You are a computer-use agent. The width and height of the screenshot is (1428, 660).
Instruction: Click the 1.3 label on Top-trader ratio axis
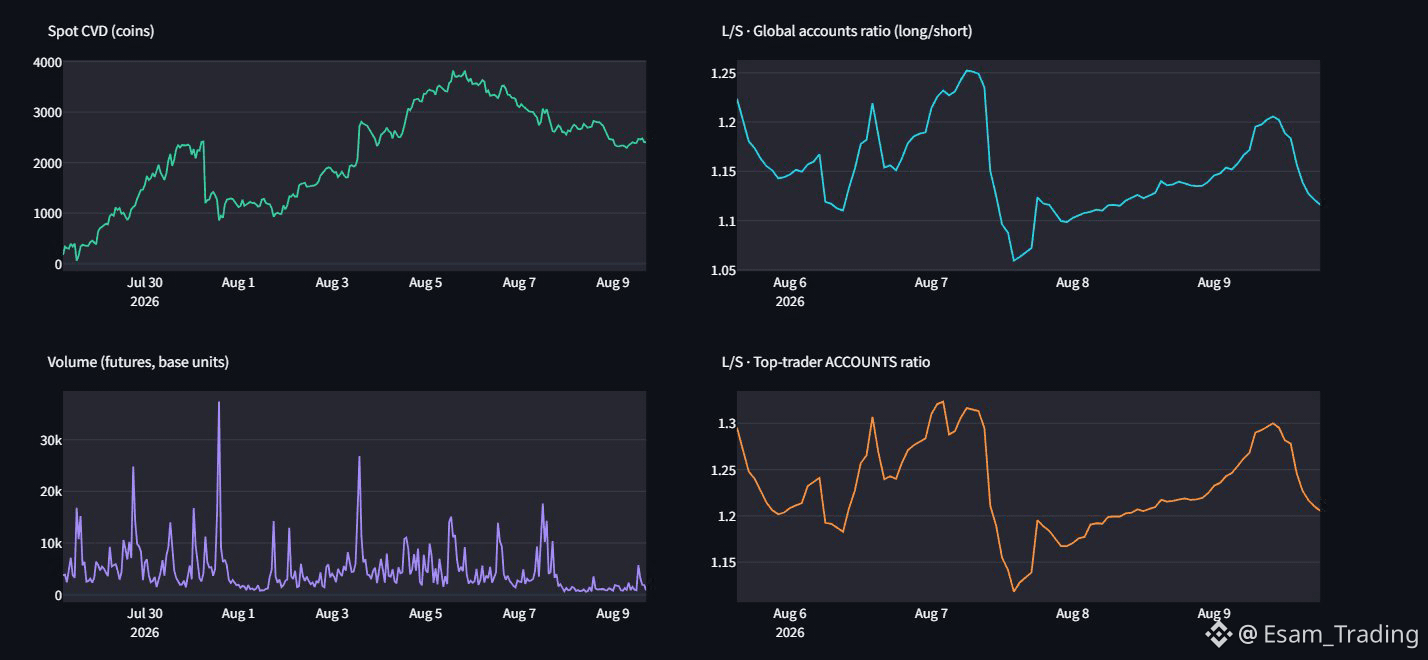coord(727,424)
